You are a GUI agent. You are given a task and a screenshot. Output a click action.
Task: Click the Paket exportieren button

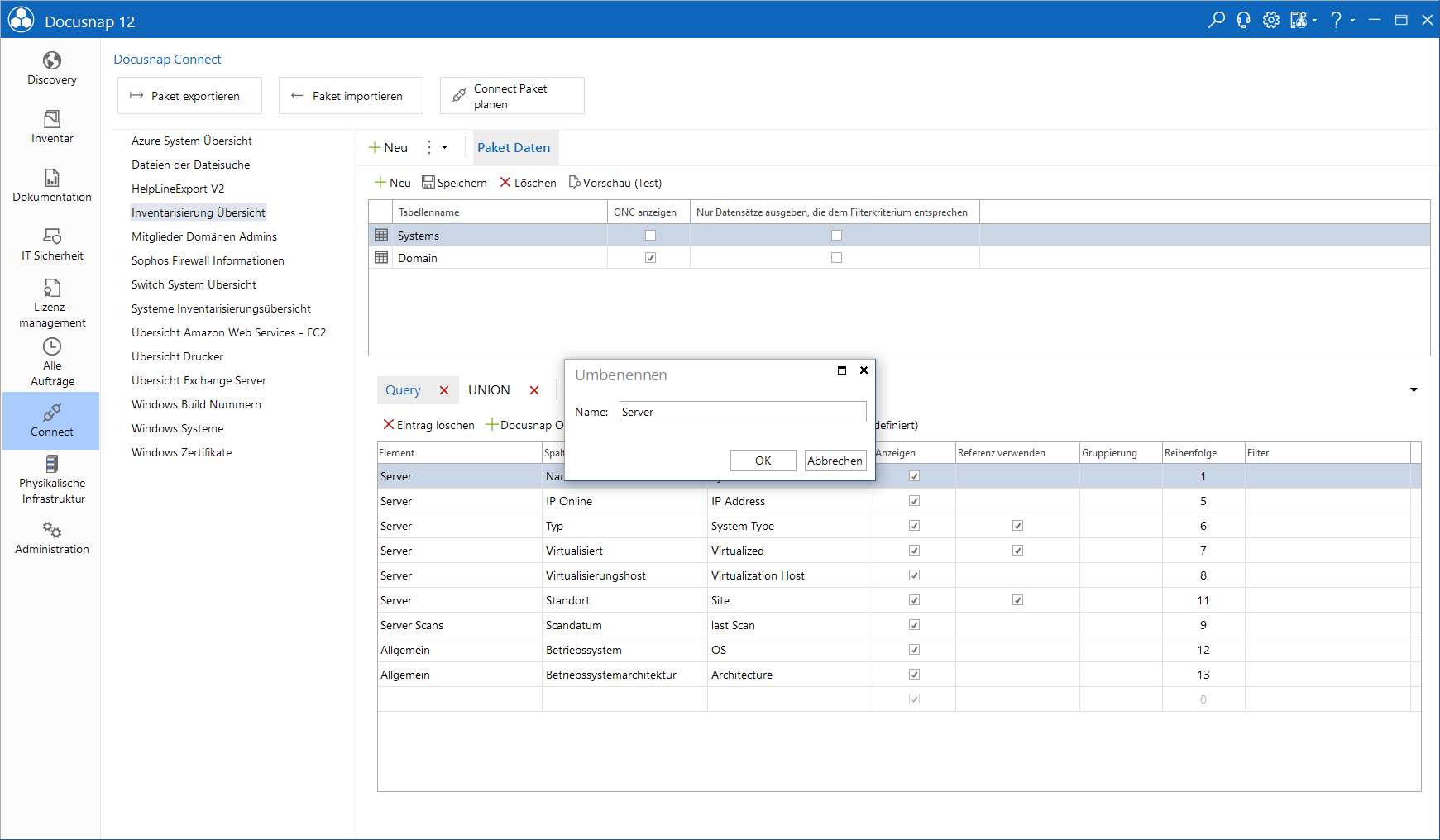click(189, 96)
